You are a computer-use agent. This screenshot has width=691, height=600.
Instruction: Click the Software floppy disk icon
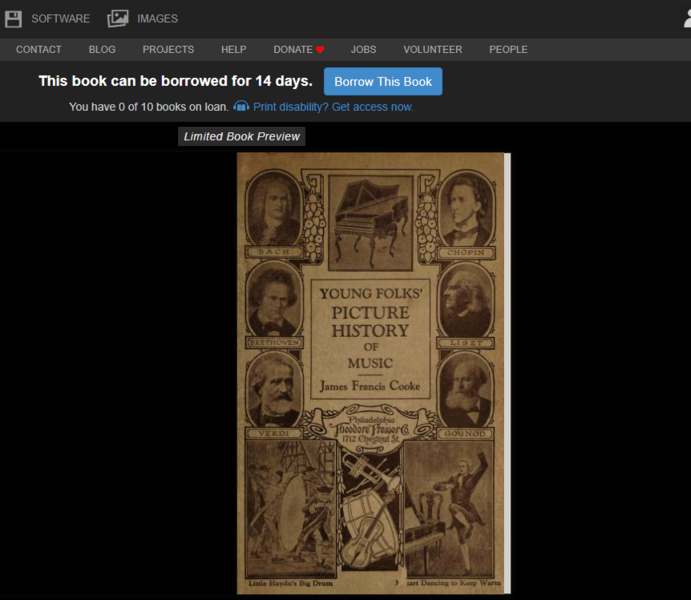pos(13,19)
